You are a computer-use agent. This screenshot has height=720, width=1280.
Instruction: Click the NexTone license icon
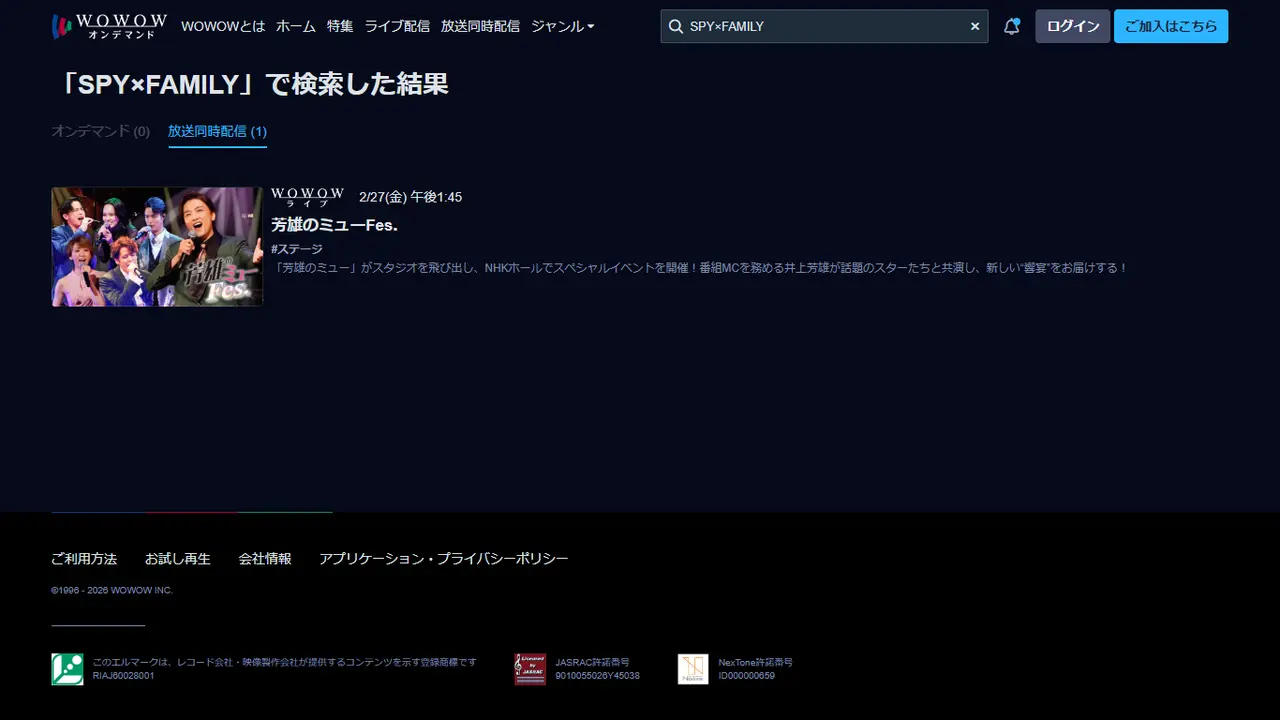point(693,669)
